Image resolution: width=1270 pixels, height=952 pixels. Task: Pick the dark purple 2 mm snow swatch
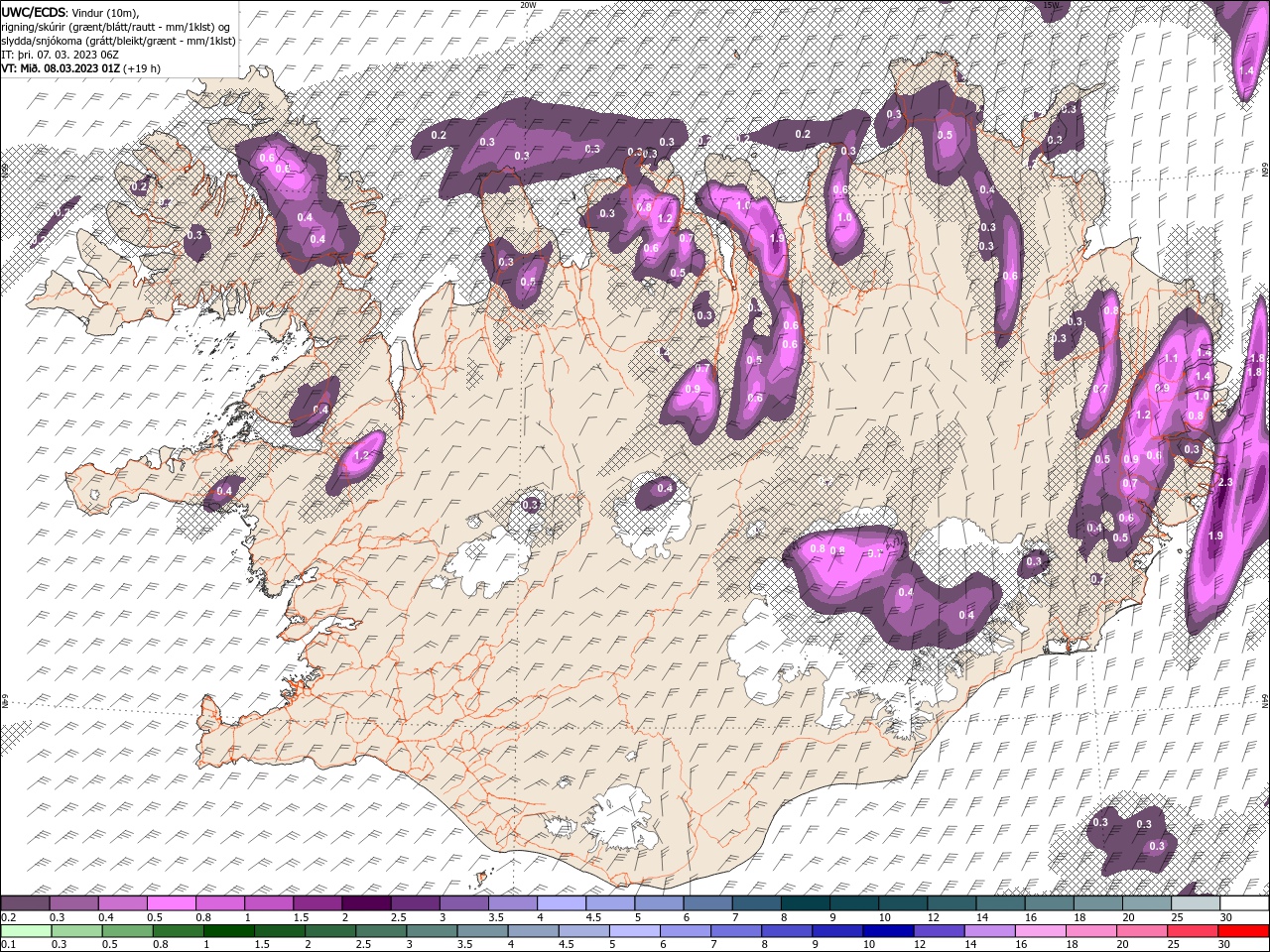click(366, 903)
